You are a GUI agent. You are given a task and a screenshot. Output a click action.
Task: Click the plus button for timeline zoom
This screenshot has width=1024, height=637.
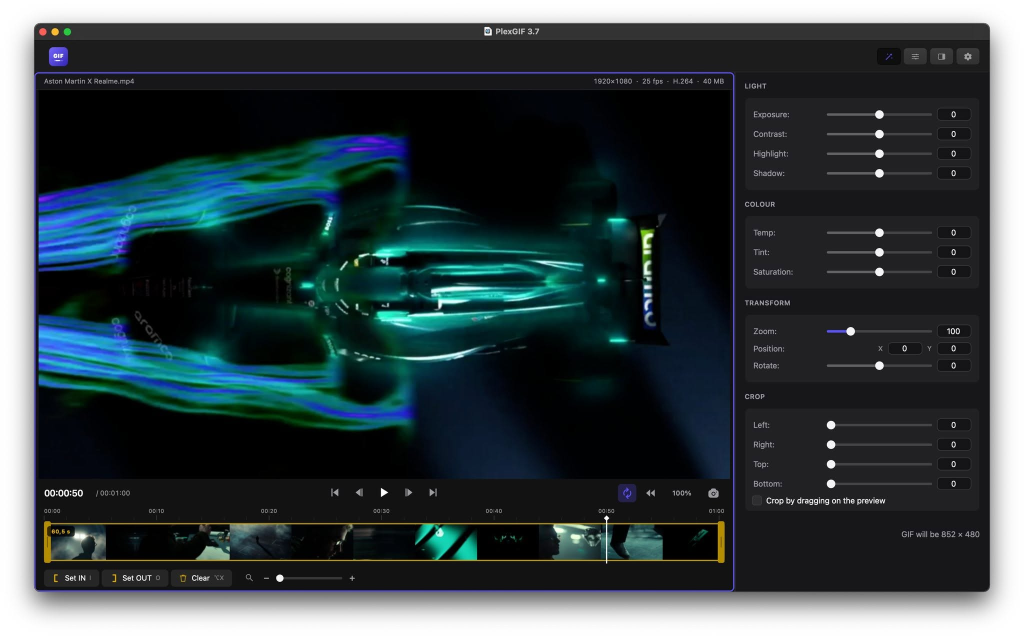click(x=352, y=578)
